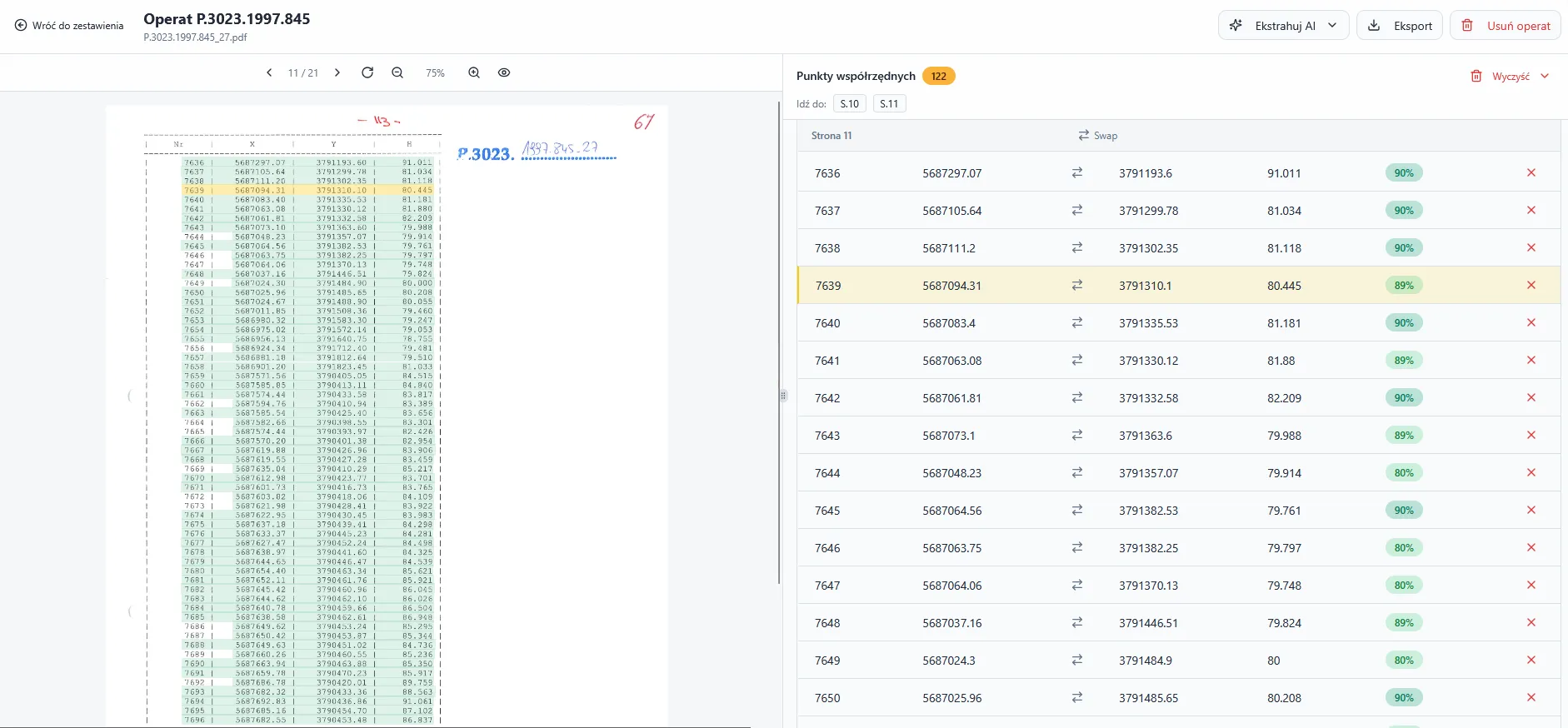Screen dimensions: 1568x728
Task: Click the 75% zoom level indicator
Action: tap(435, 73)
